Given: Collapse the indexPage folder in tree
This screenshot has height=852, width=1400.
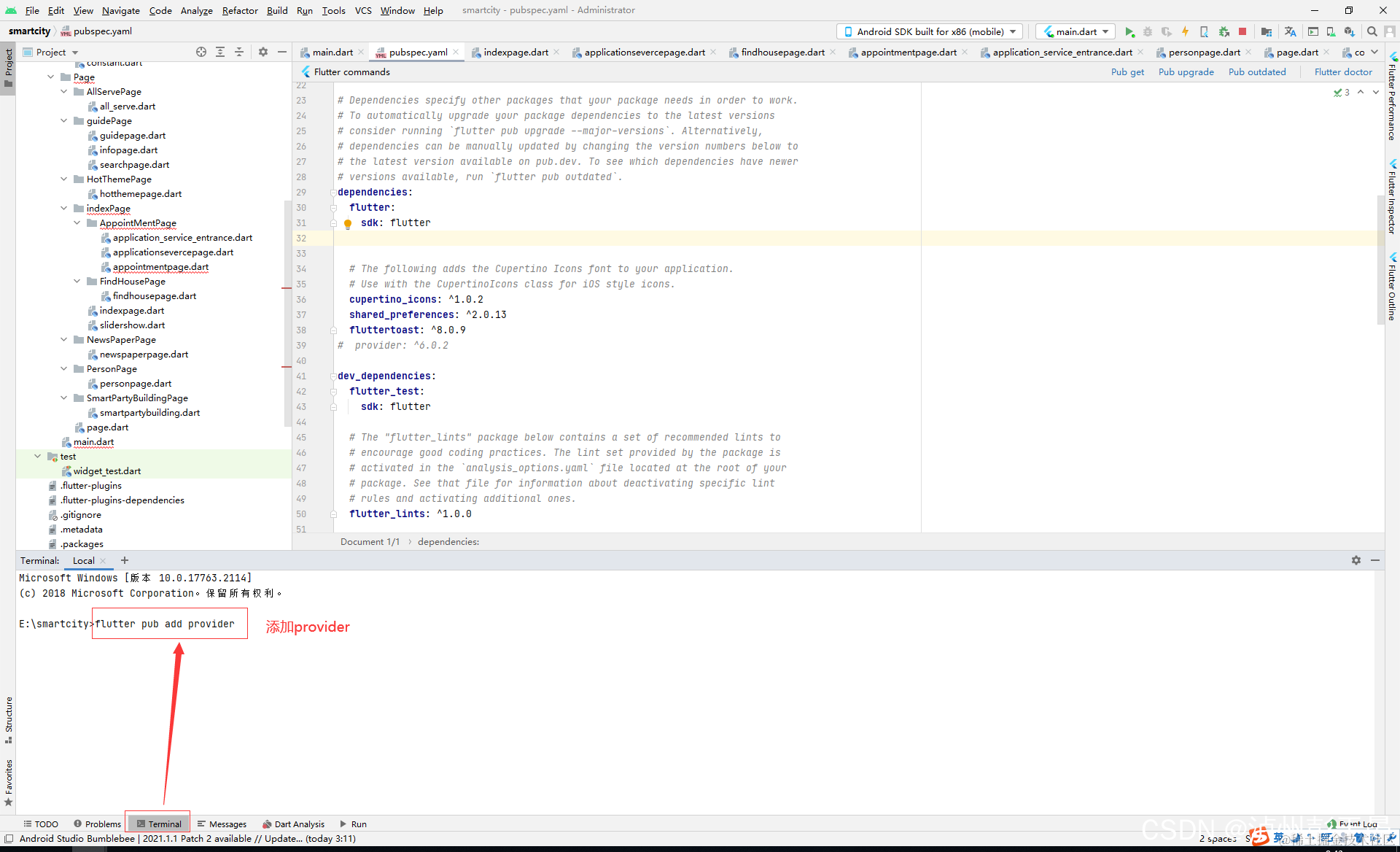Looking at the screenshot, I should click(x=64, y=208).
